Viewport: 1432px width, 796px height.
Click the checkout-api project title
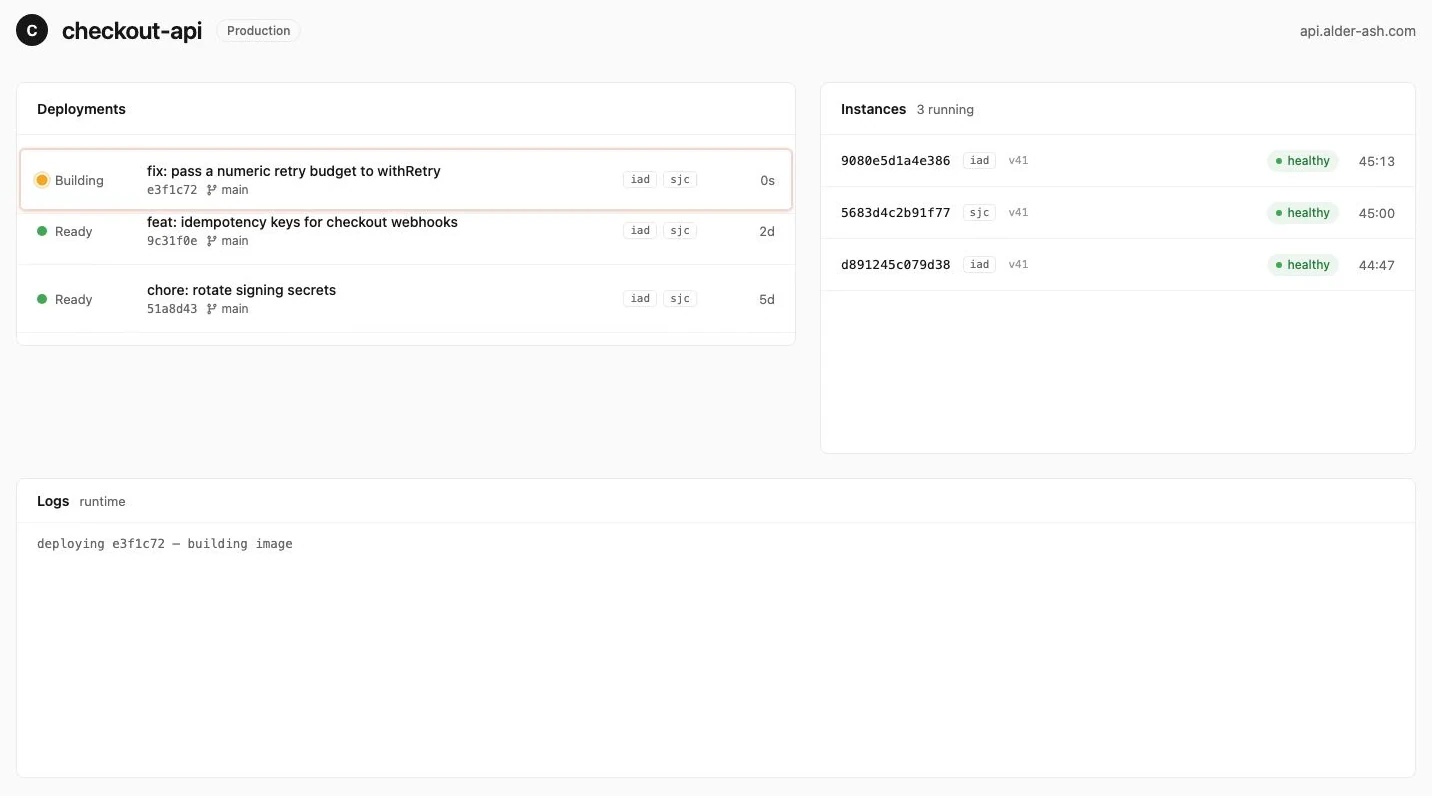132,31
